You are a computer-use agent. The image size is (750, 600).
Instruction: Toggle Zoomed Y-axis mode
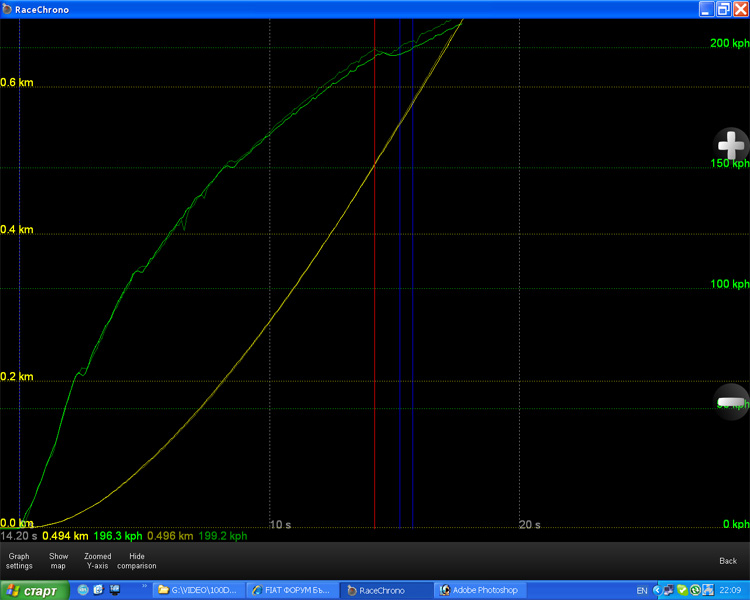pos(98,561)
